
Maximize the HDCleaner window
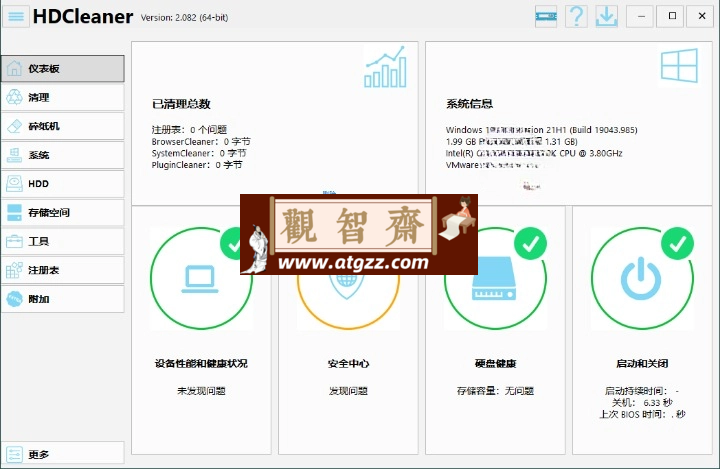[670, 17]
